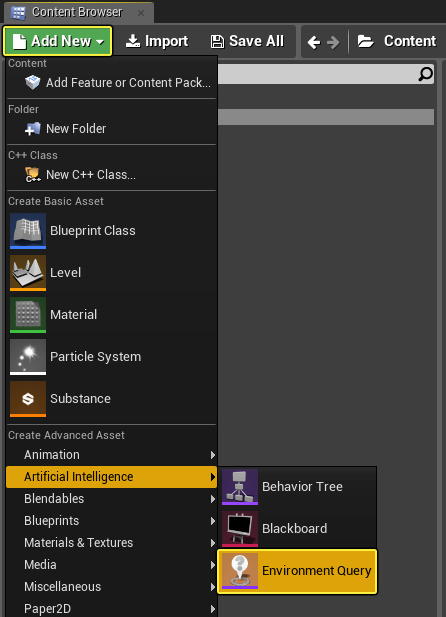446x617 pixels.
Task: Create a new Level asset
Action: (111, 273)
